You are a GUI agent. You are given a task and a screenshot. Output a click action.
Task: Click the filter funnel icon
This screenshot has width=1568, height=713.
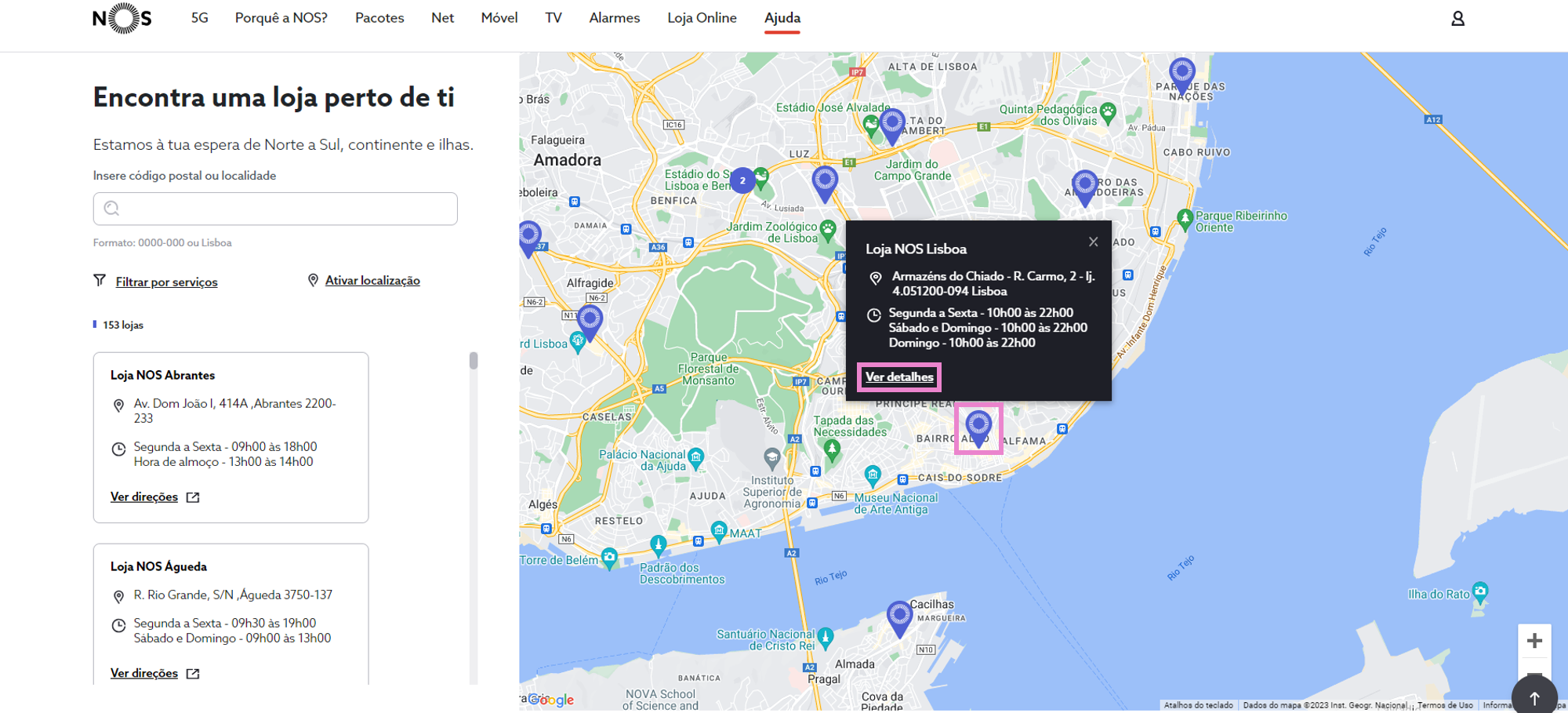pyautogui.click(x=100, y=280)
